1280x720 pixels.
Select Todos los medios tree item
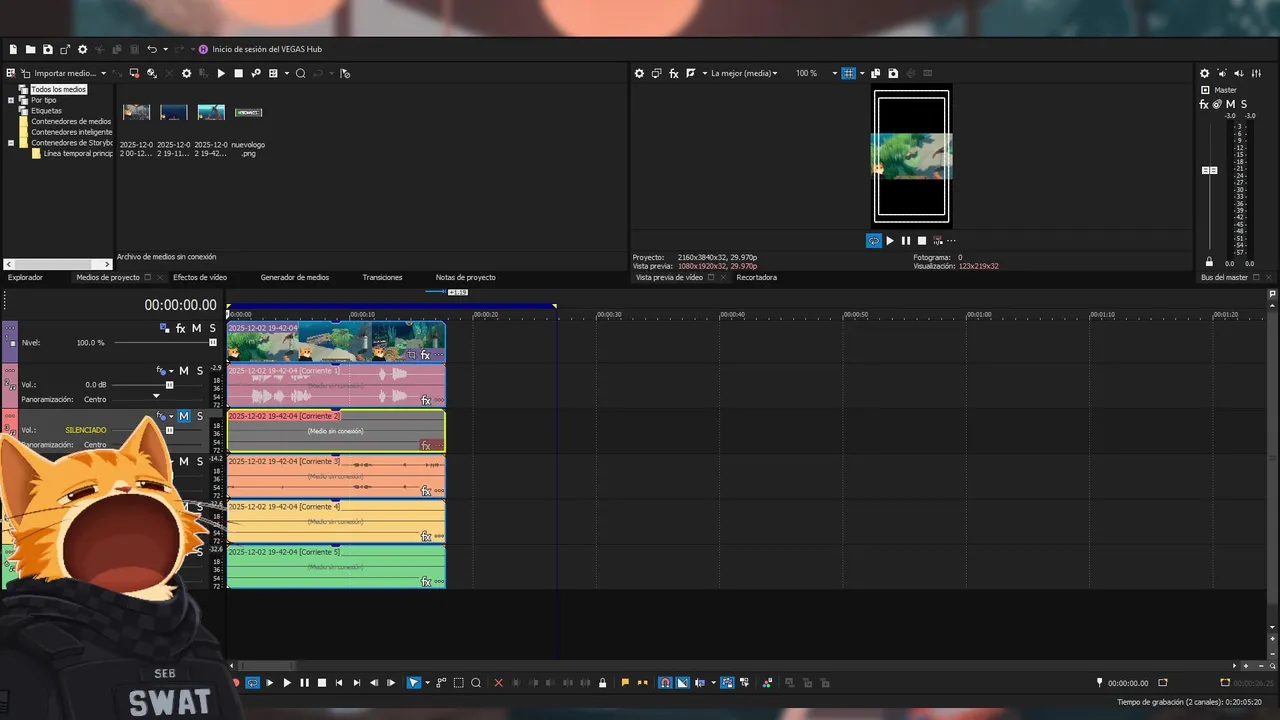pos(58,89)
